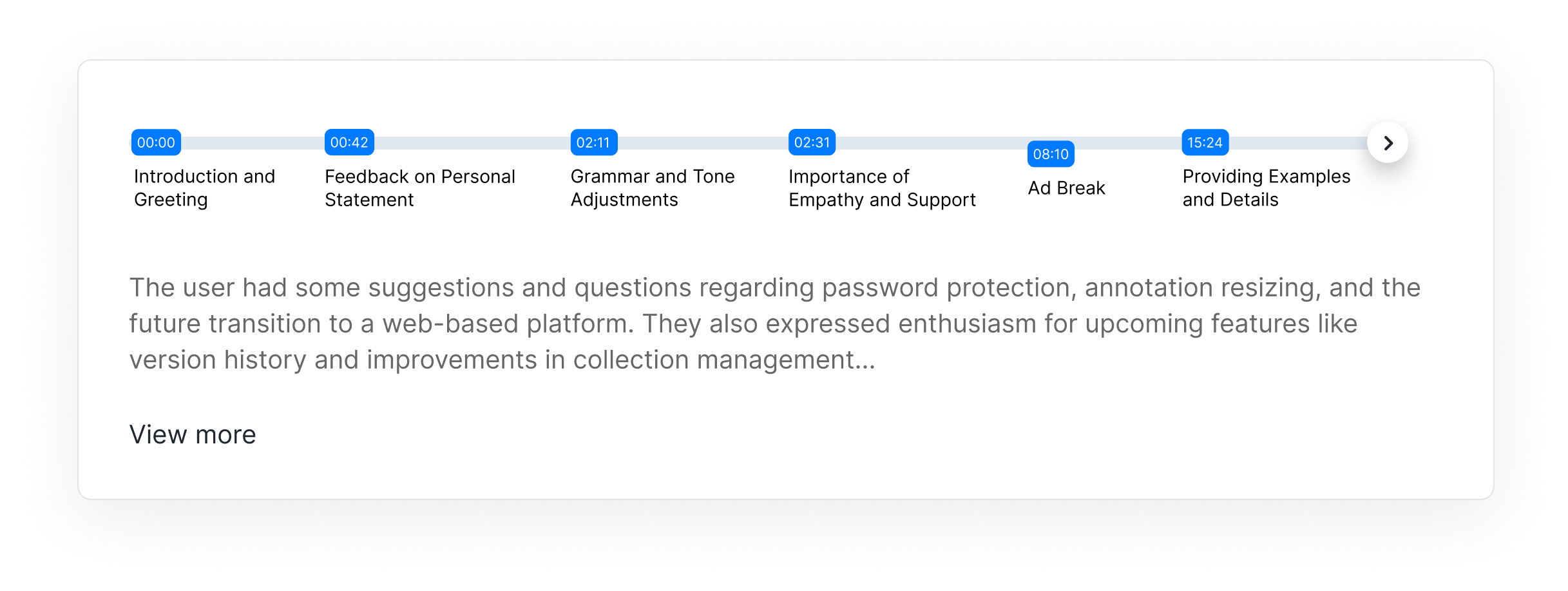
Task: Click the next chapters chevron arrow
Action: (1388, 142)
